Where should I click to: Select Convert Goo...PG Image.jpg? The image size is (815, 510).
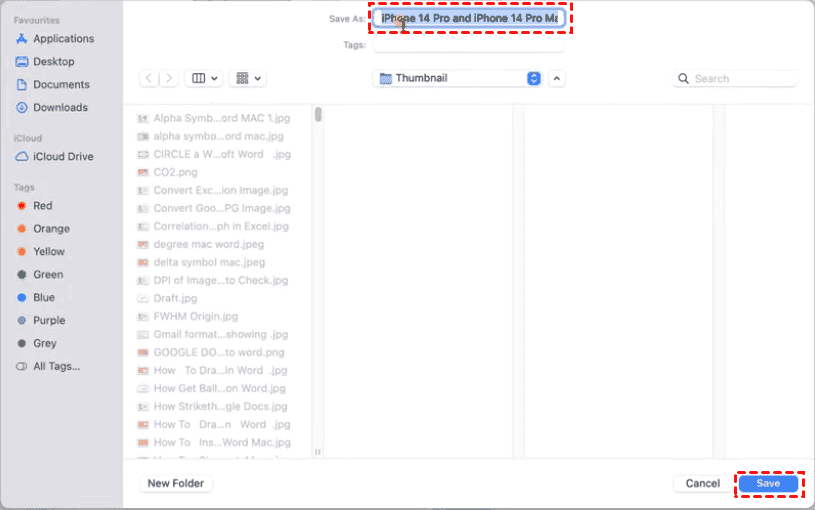click(x=214, y=208)
